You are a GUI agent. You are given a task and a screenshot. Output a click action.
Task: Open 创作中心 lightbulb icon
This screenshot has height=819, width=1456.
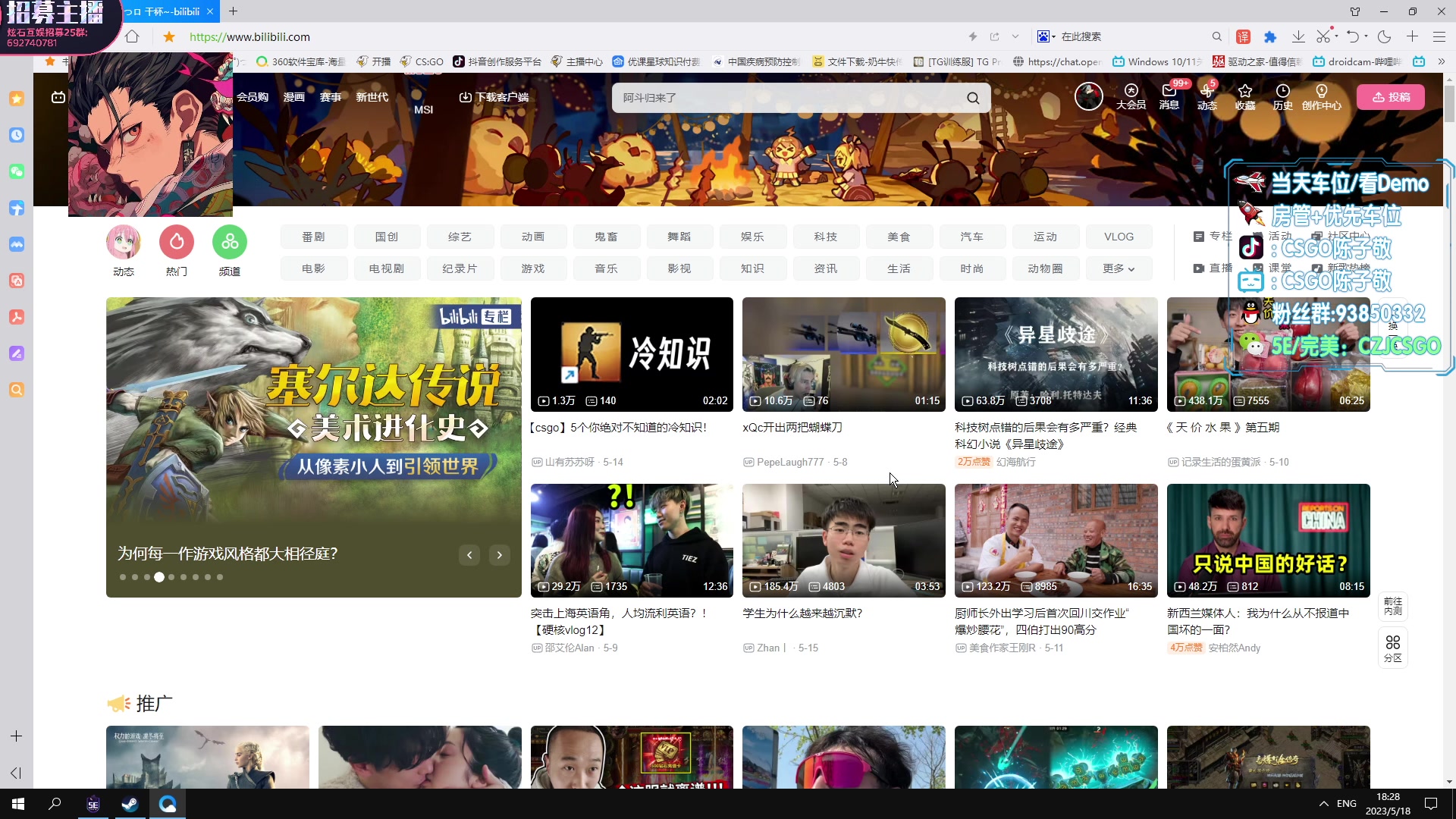pyautogui.click(x=1321, y=91)
